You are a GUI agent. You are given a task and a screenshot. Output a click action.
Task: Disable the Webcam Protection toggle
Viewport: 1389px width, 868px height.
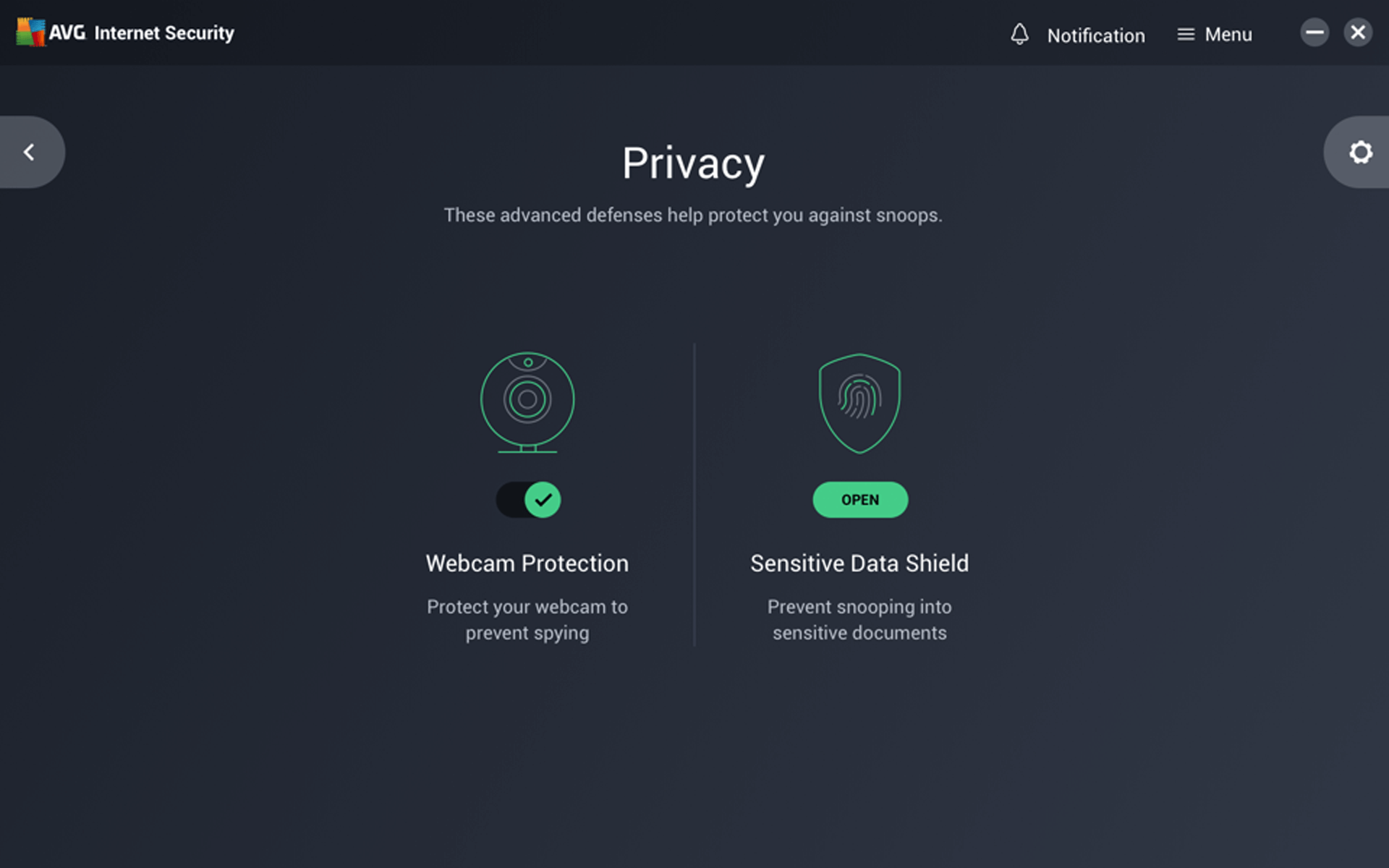[x=528, y=500]
